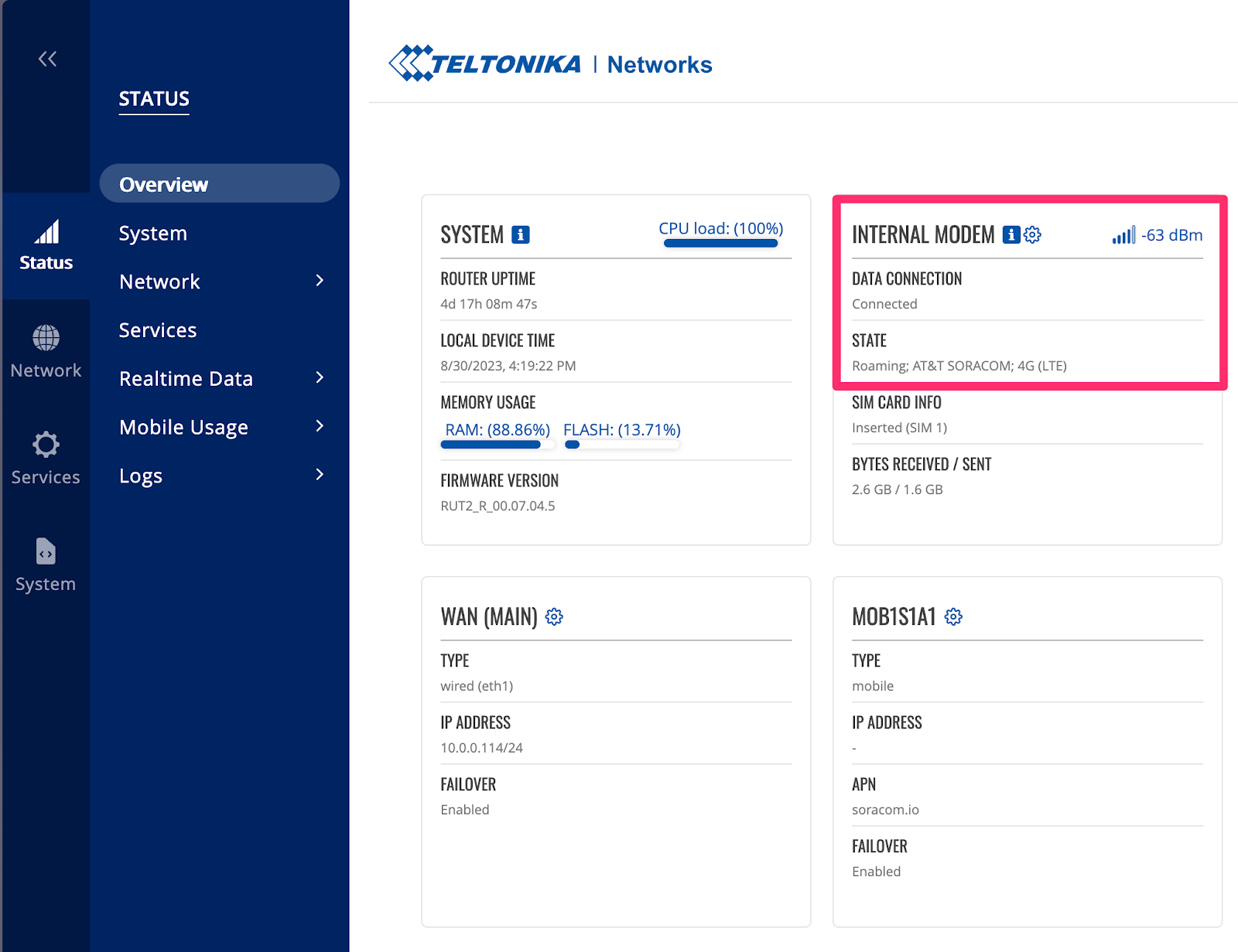
Task: Click the Teltonika Networks logo
Action: pos(550,63)
